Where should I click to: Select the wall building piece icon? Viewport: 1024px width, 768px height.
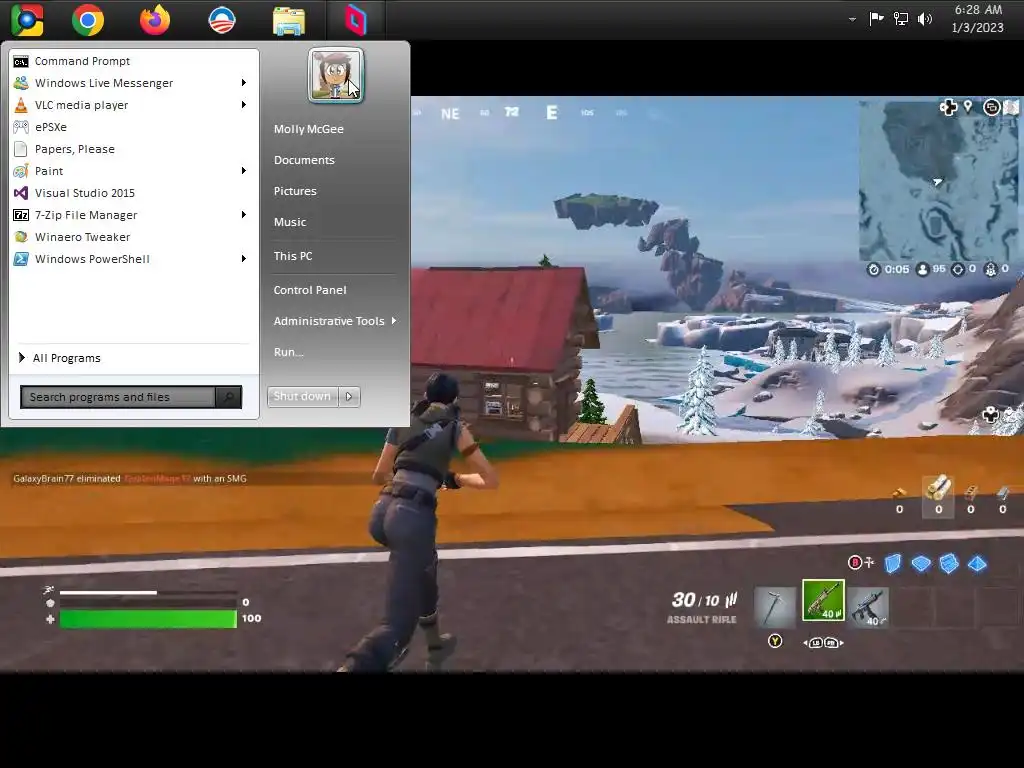click(x=893, y=564)
